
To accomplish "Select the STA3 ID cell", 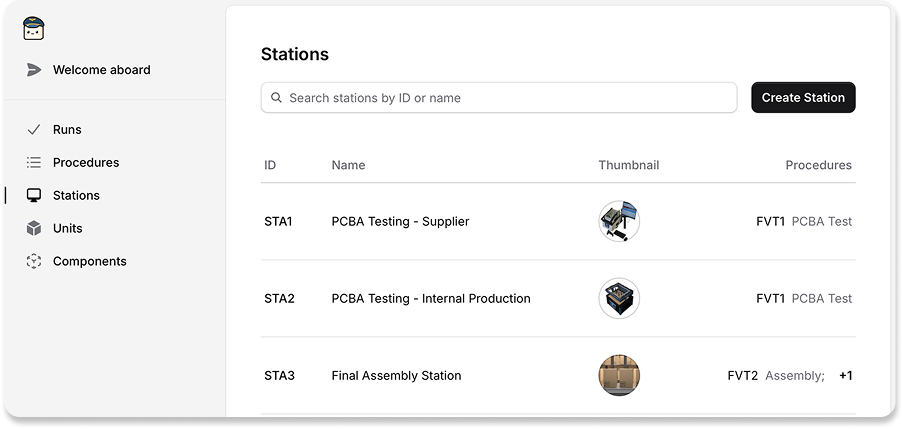I will point(279,375).
